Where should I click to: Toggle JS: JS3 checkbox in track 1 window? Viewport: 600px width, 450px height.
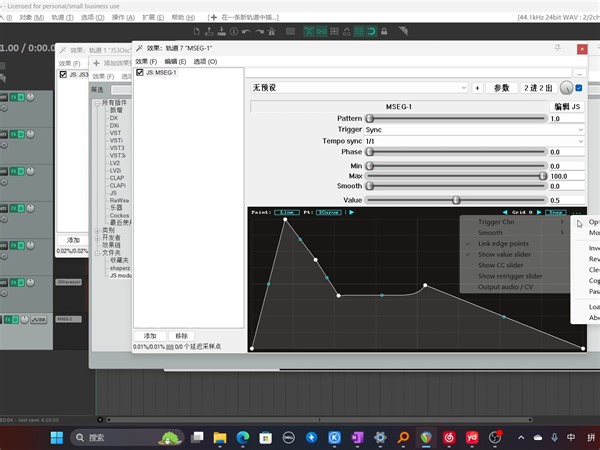63,74
